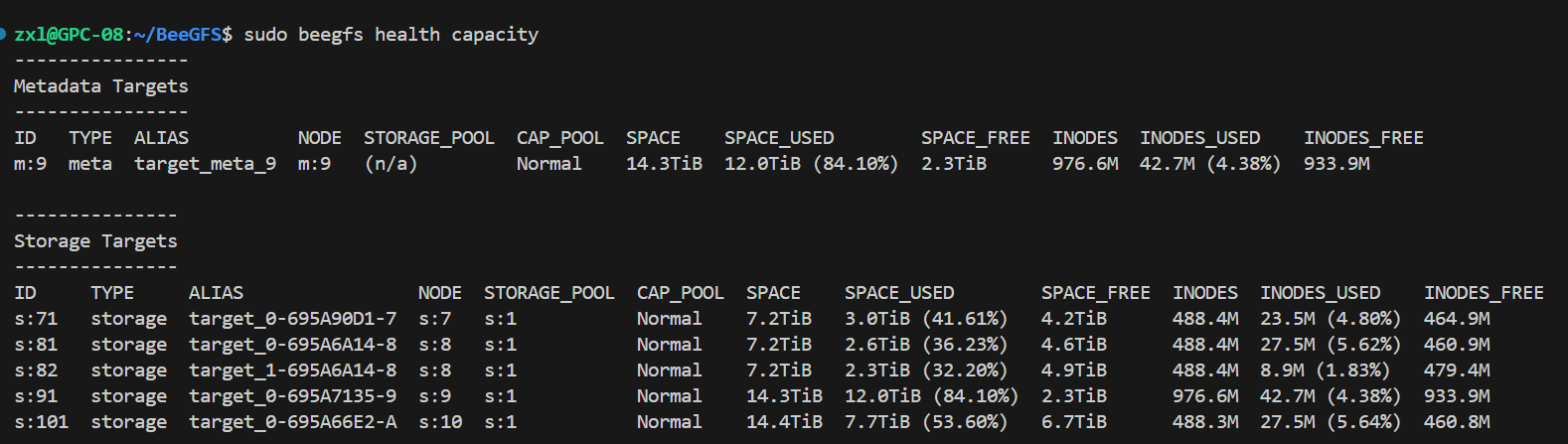Click the ~/BeeGFS path in prompt
This screenshot has height=444, width=1568.
[177, 35]
